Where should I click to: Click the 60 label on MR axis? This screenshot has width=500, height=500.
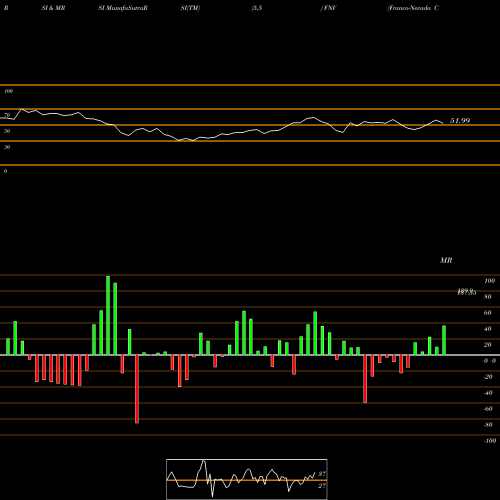488,313
